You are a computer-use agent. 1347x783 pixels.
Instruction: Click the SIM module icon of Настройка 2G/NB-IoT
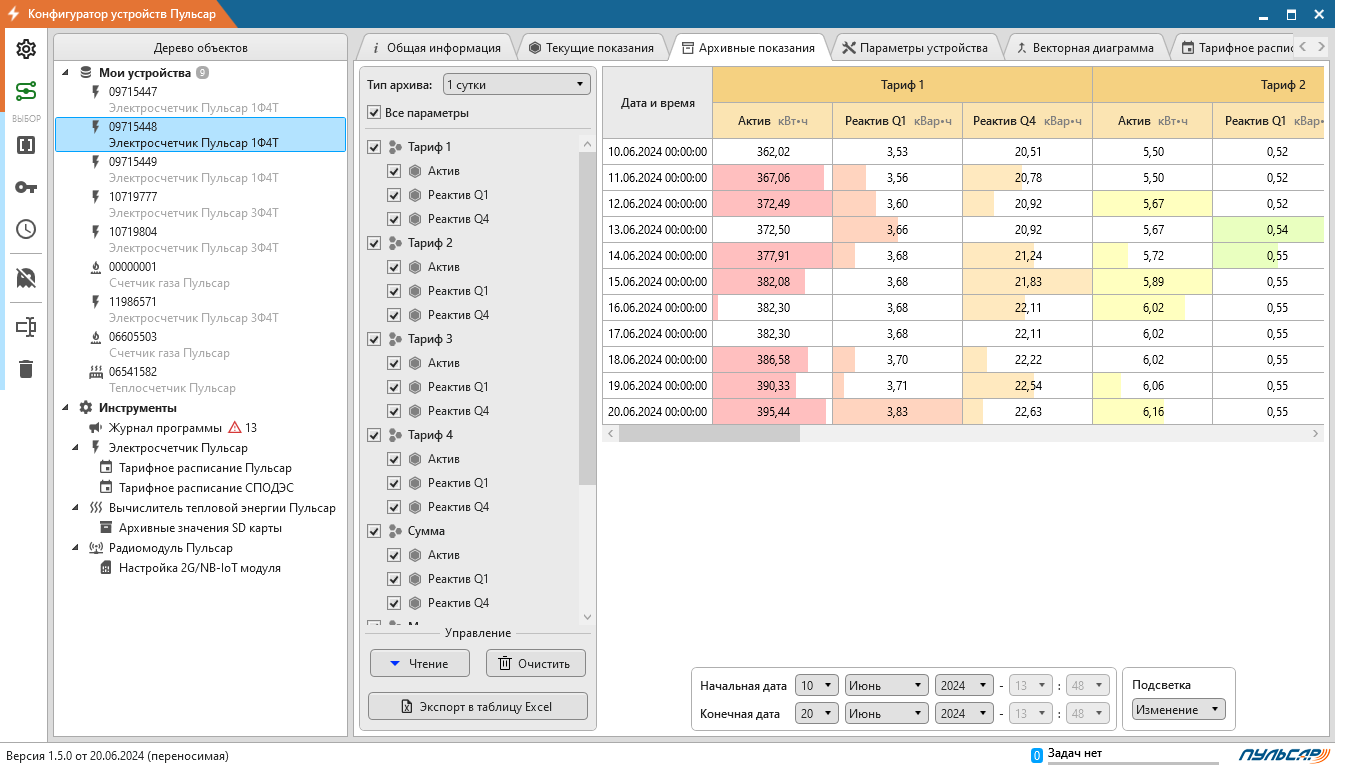tap(106, 568)
